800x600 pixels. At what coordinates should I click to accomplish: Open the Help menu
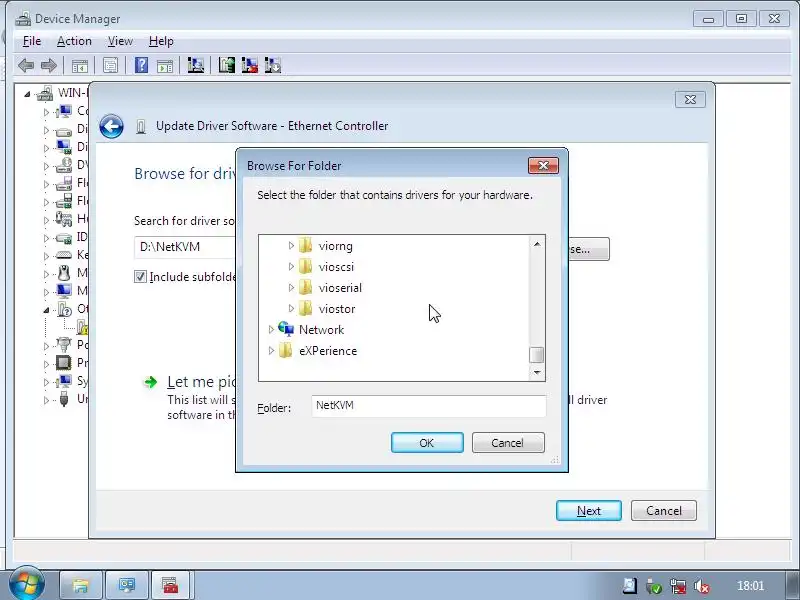[x=161, y=41]
